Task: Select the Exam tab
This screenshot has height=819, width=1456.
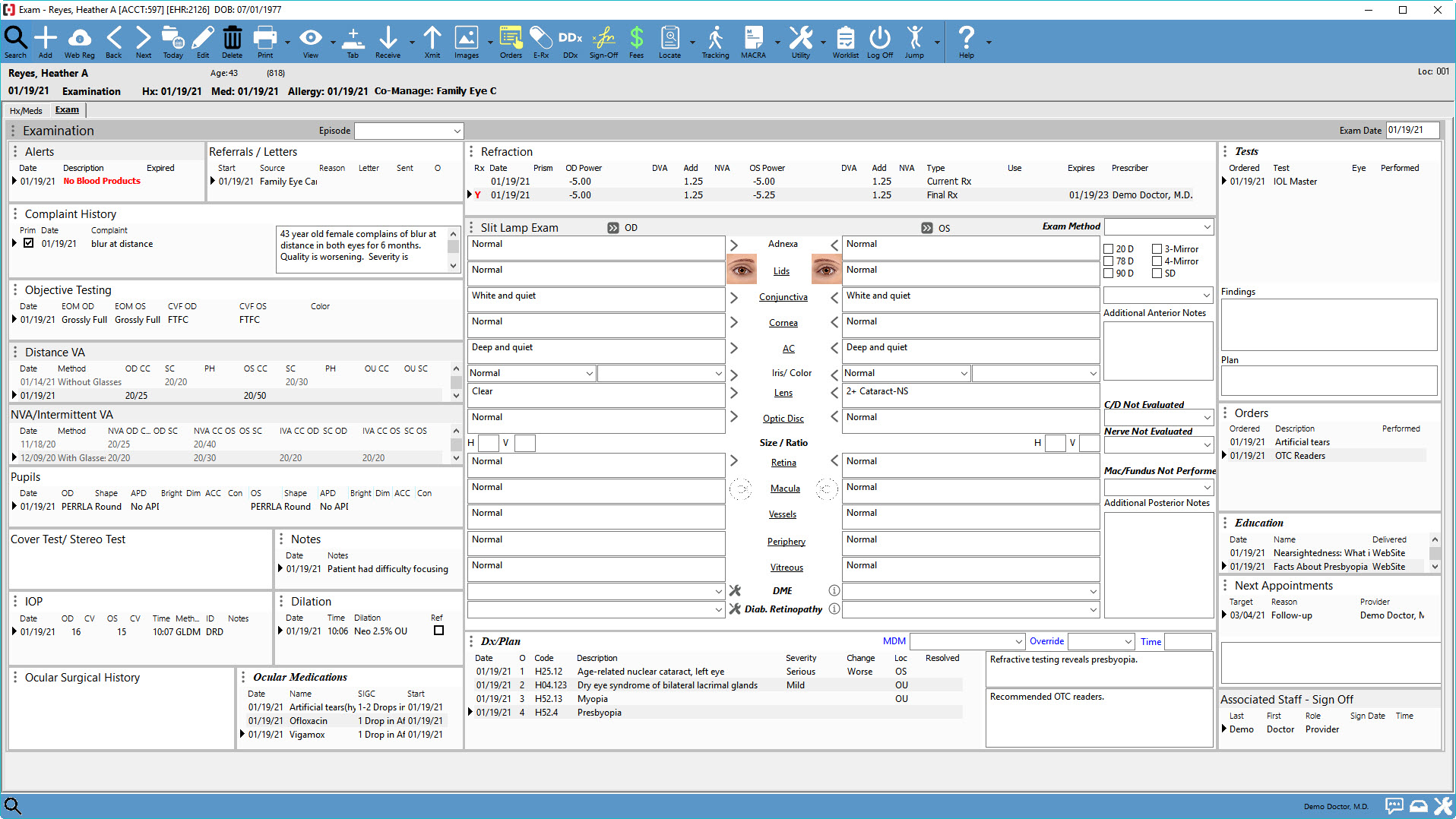Action: tap(67, 110)
